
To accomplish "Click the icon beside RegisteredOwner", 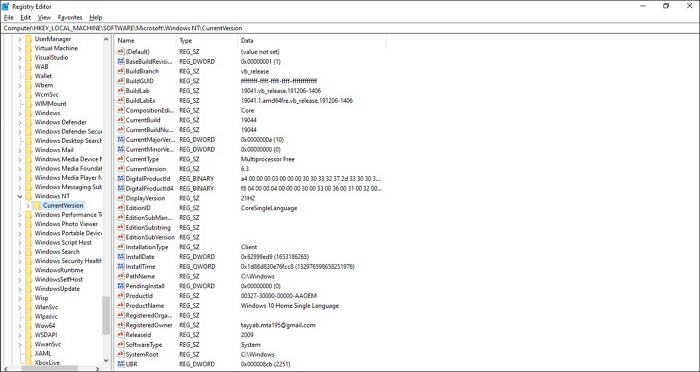I will [x=120, y=325].
